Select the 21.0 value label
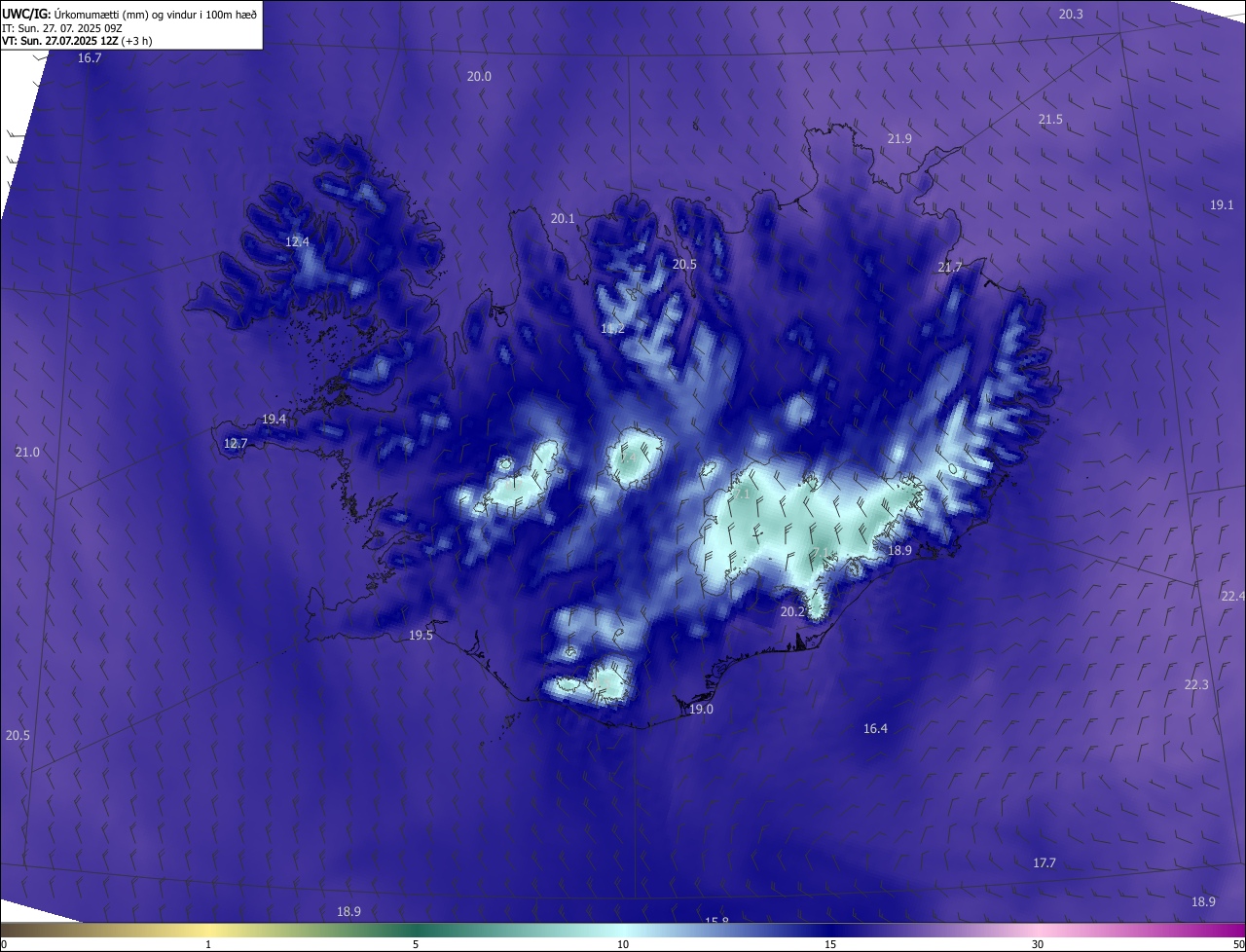 click(x=27, y=453)
